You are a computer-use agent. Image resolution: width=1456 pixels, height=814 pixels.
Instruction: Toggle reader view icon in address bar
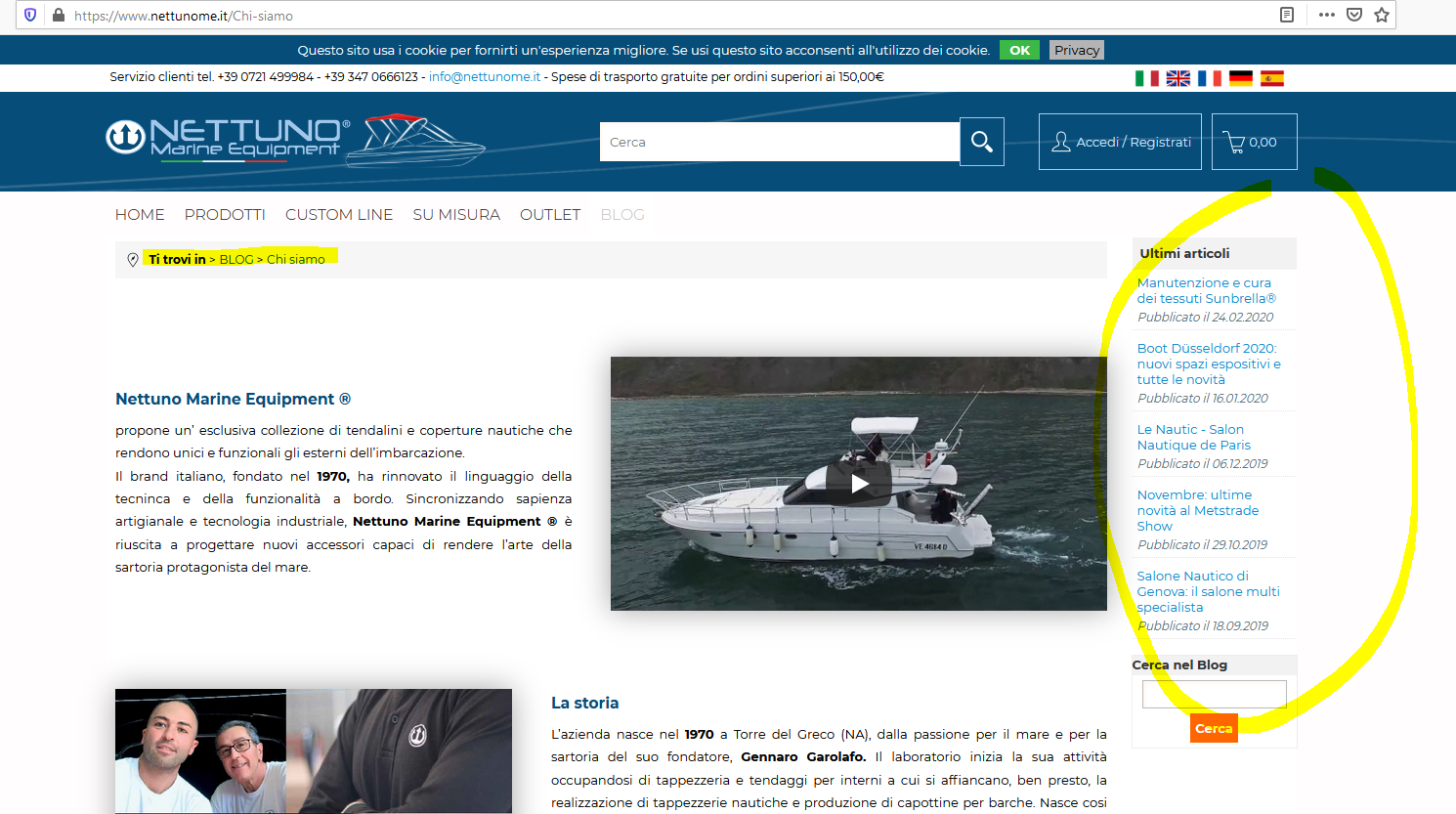[x=1287, y=15]
